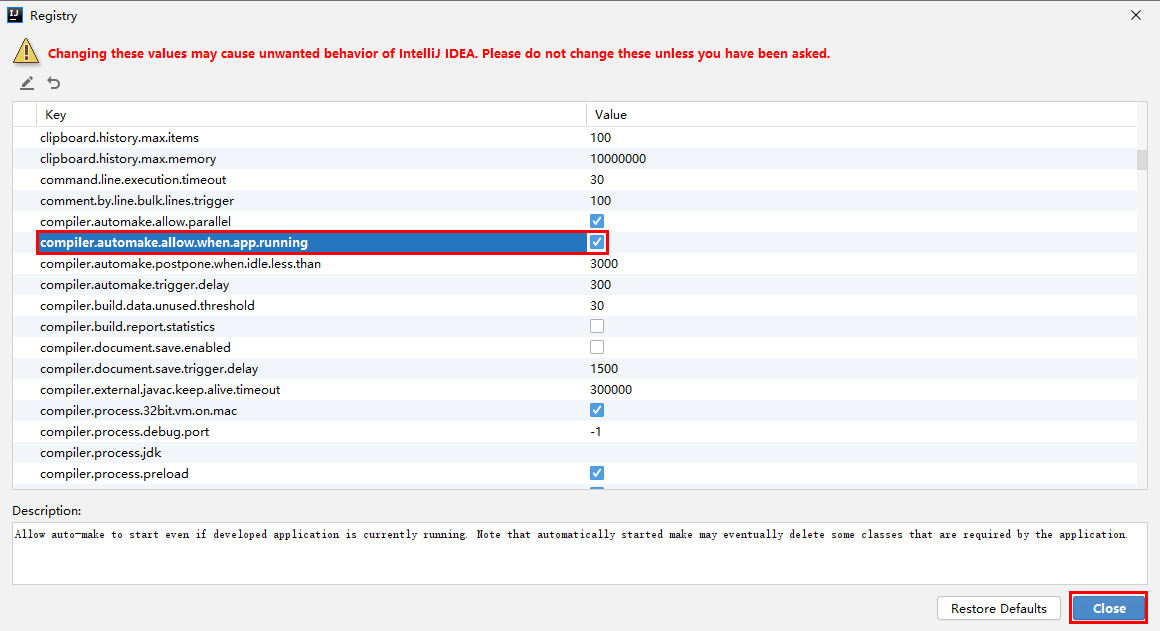Image resolution: width=1160 pixels, height=631 pixels.
Task: Click the compiler.automake.trigger.delay value 300
Action: click(601, 285)
